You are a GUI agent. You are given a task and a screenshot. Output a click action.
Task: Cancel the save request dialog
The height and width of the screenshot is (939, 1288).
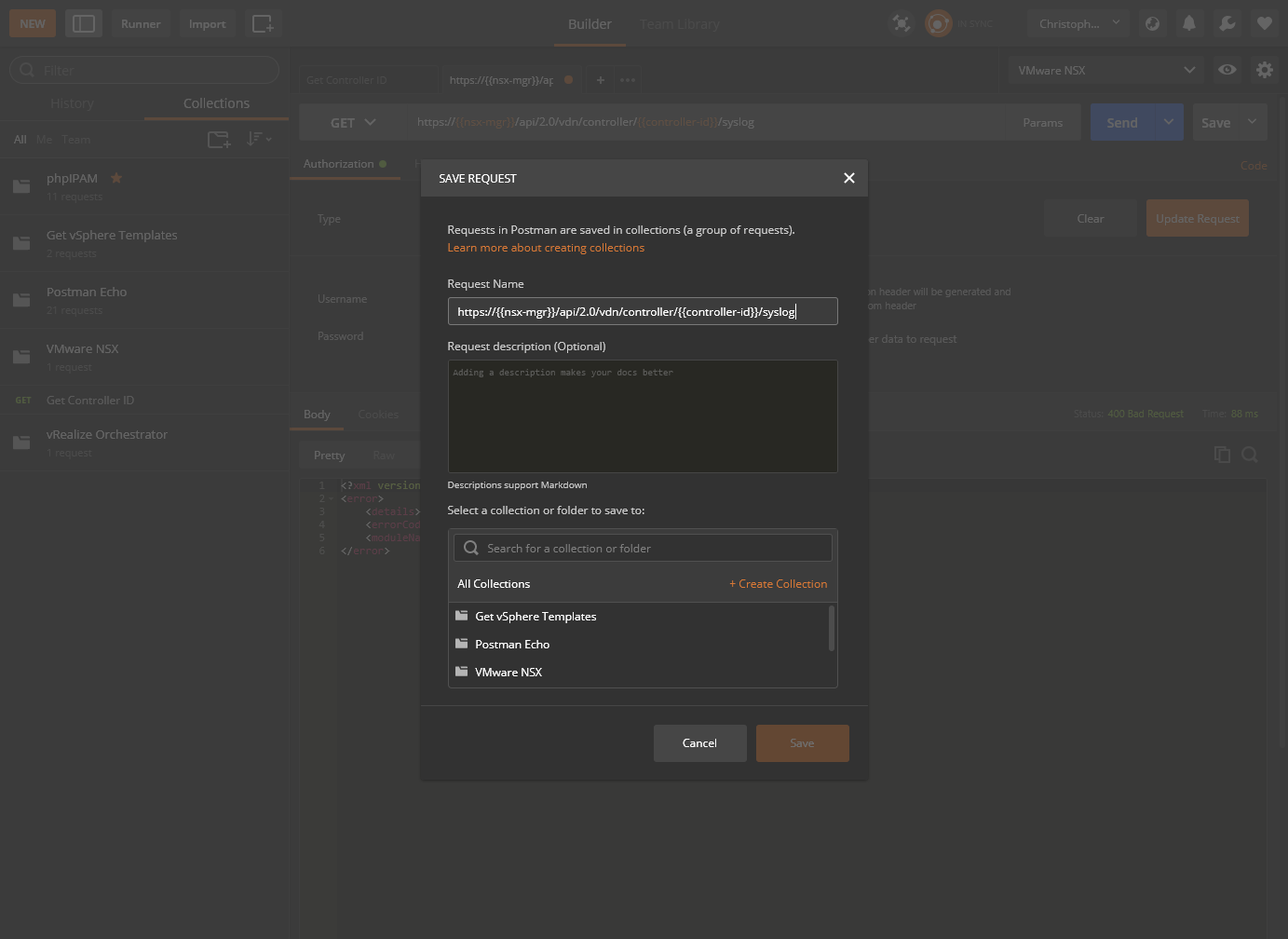pos(699,743)
